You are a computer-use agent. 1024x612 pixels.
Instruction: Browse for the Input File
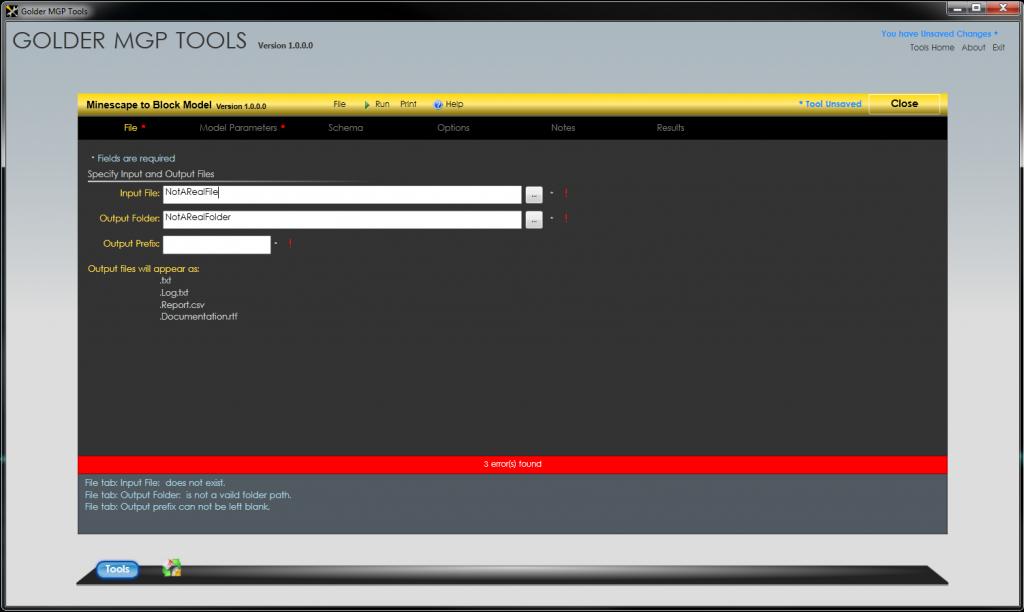[534, 195]
